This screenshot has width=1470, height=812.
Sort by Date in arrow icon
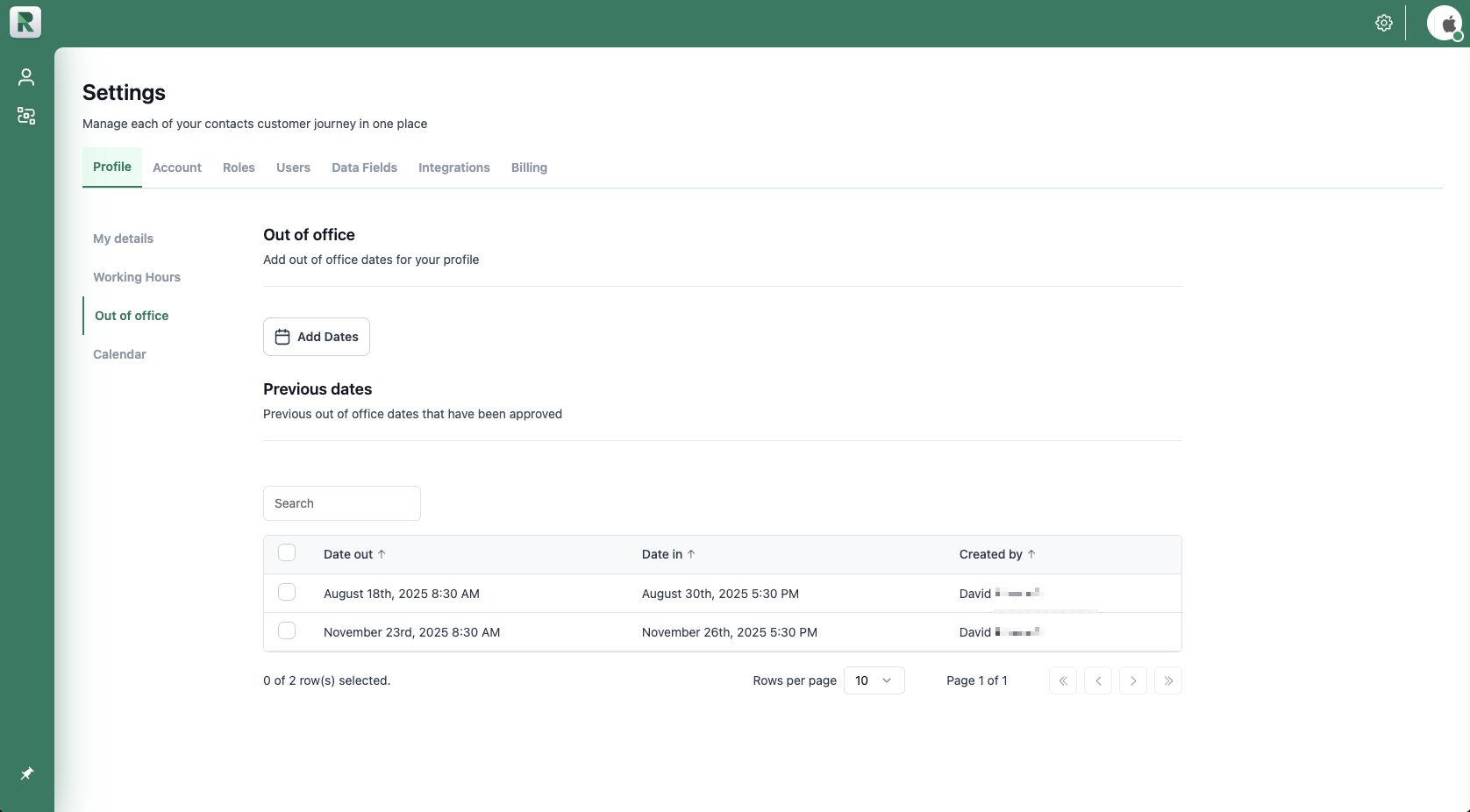(691, 554)
